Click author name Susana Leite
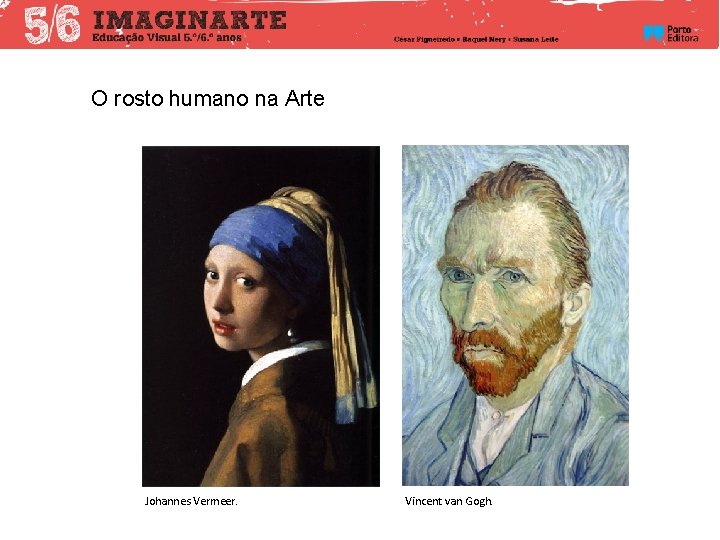Screen dimensions: 720x540 point(535,39)
